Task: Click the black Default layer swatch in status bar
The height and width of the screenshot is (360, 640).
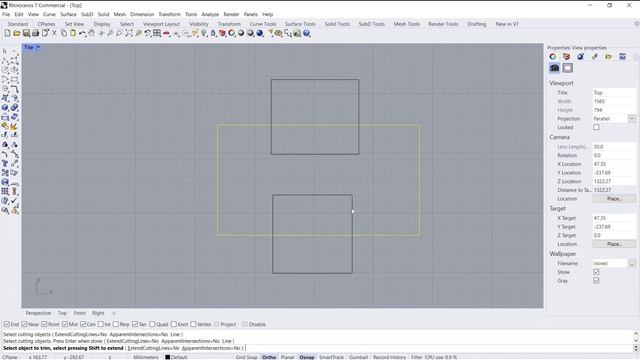Action: pos(167,357)
